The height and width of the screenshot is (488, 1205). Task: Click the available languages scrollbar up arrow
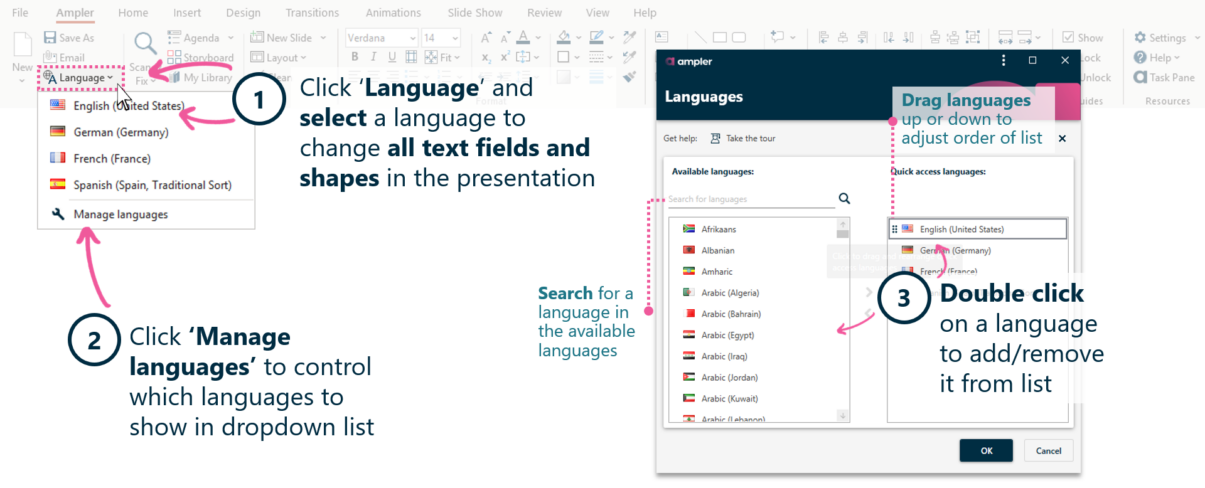pyautogui.click(x=842, y=224)
